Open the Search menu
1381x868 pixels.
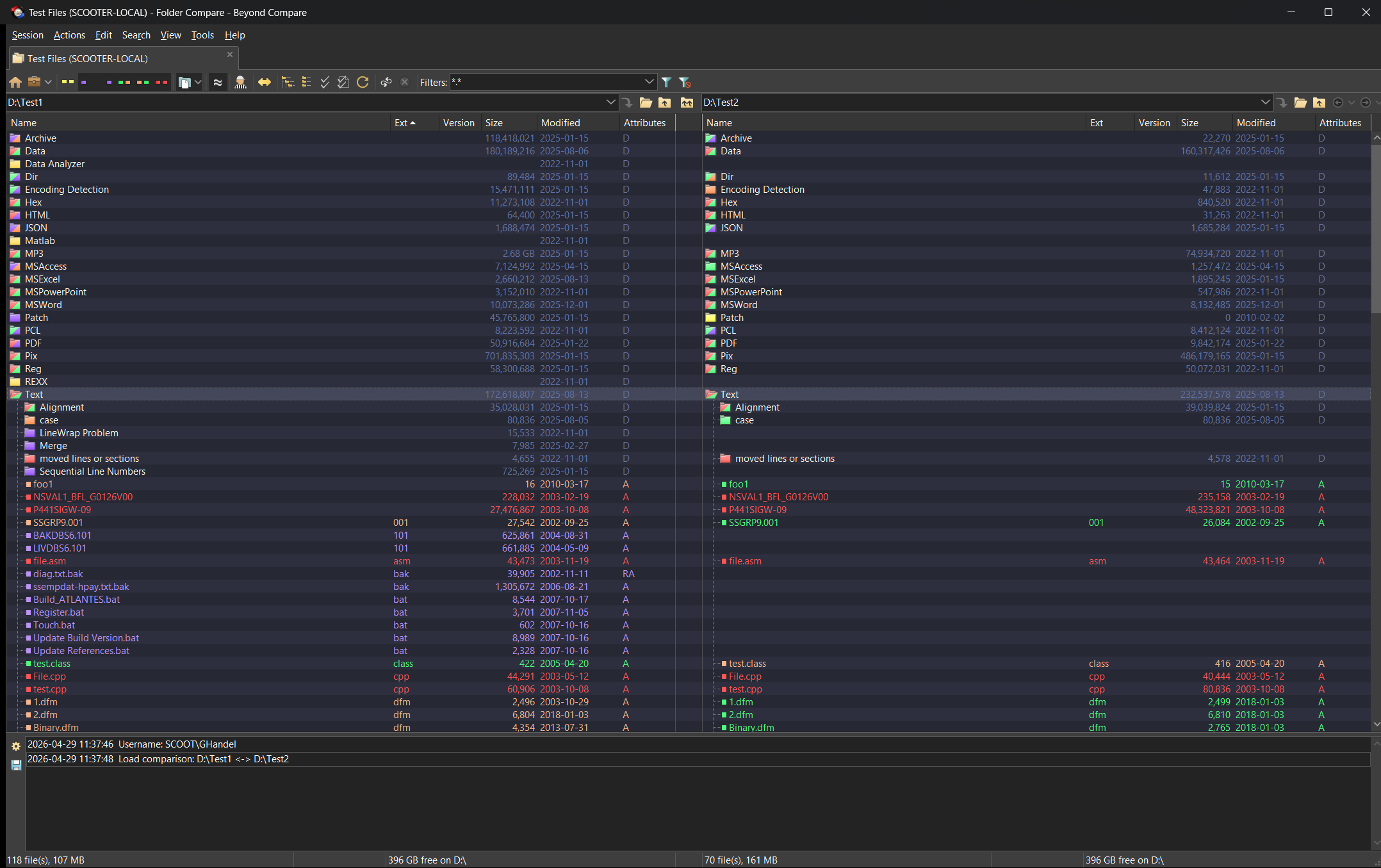[x=136, y=35]
